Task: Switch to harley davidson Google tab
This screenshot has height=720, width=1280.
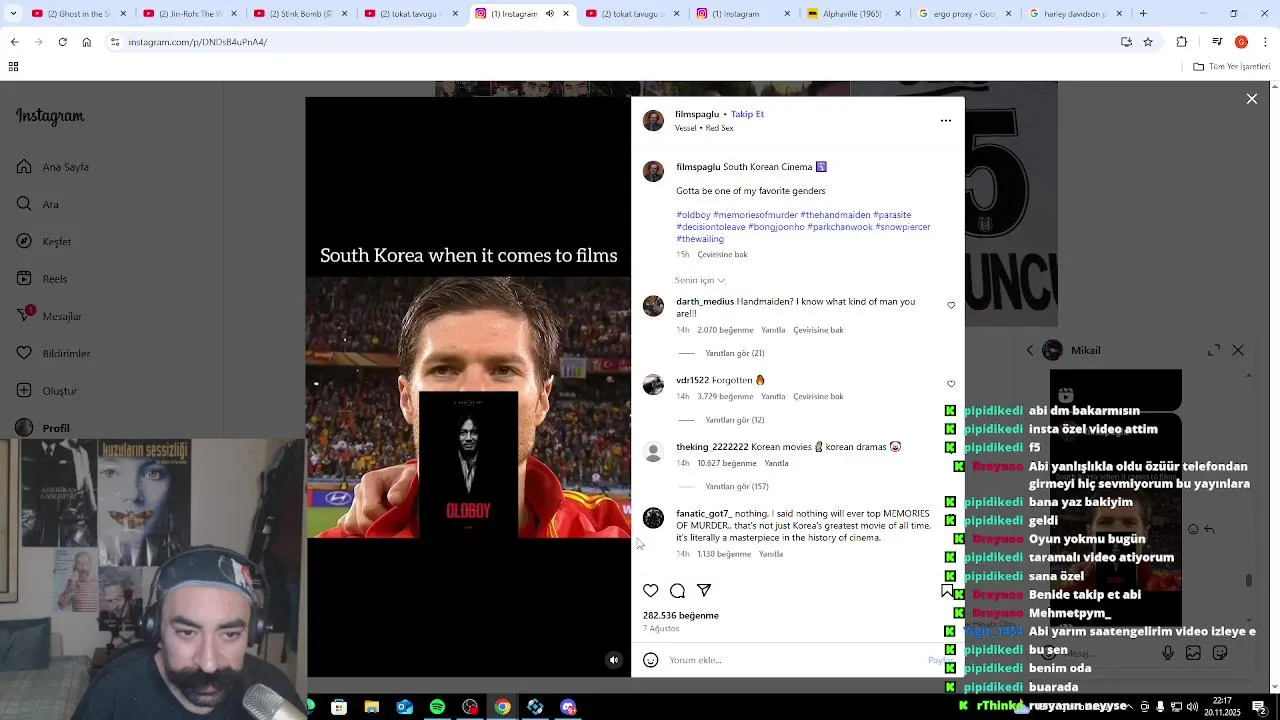Action: click(1075, 14)
